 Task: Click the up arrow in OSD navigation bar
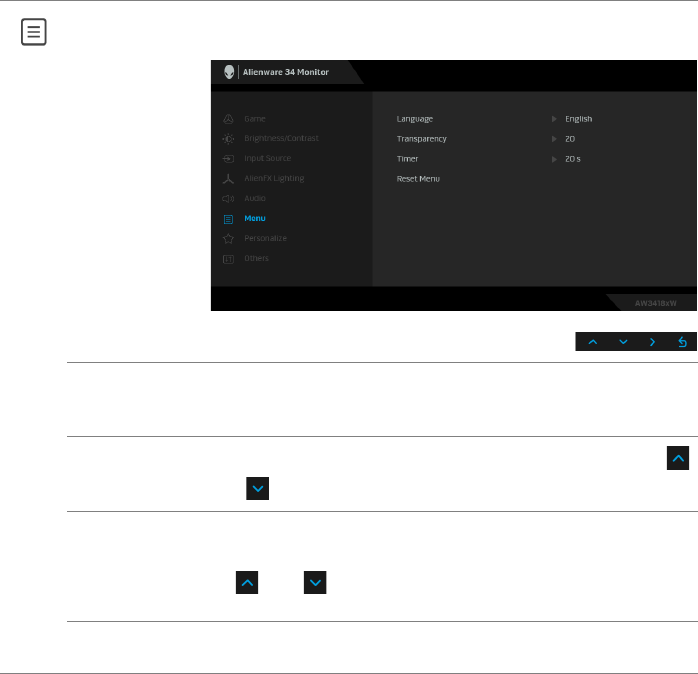coord(592,342)
